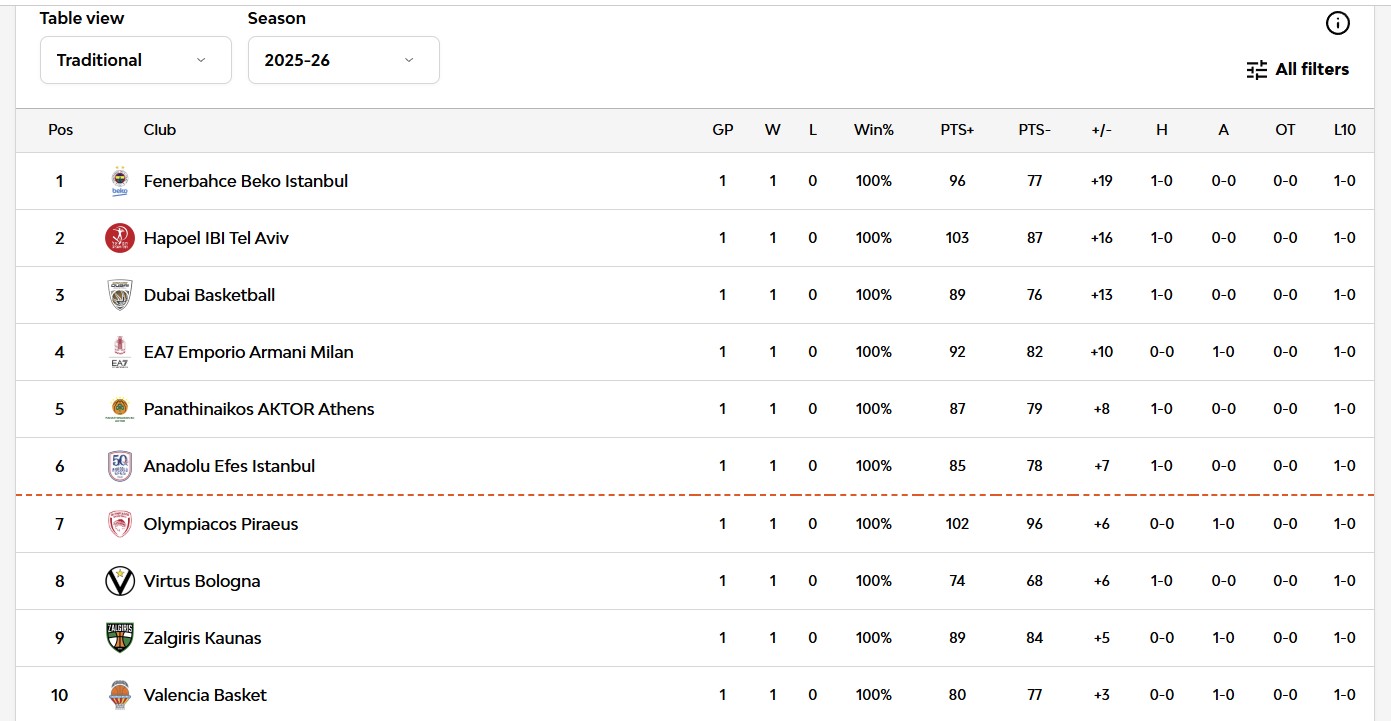
Task: Open the info icon at top right
Action: tap(1337, 23)
